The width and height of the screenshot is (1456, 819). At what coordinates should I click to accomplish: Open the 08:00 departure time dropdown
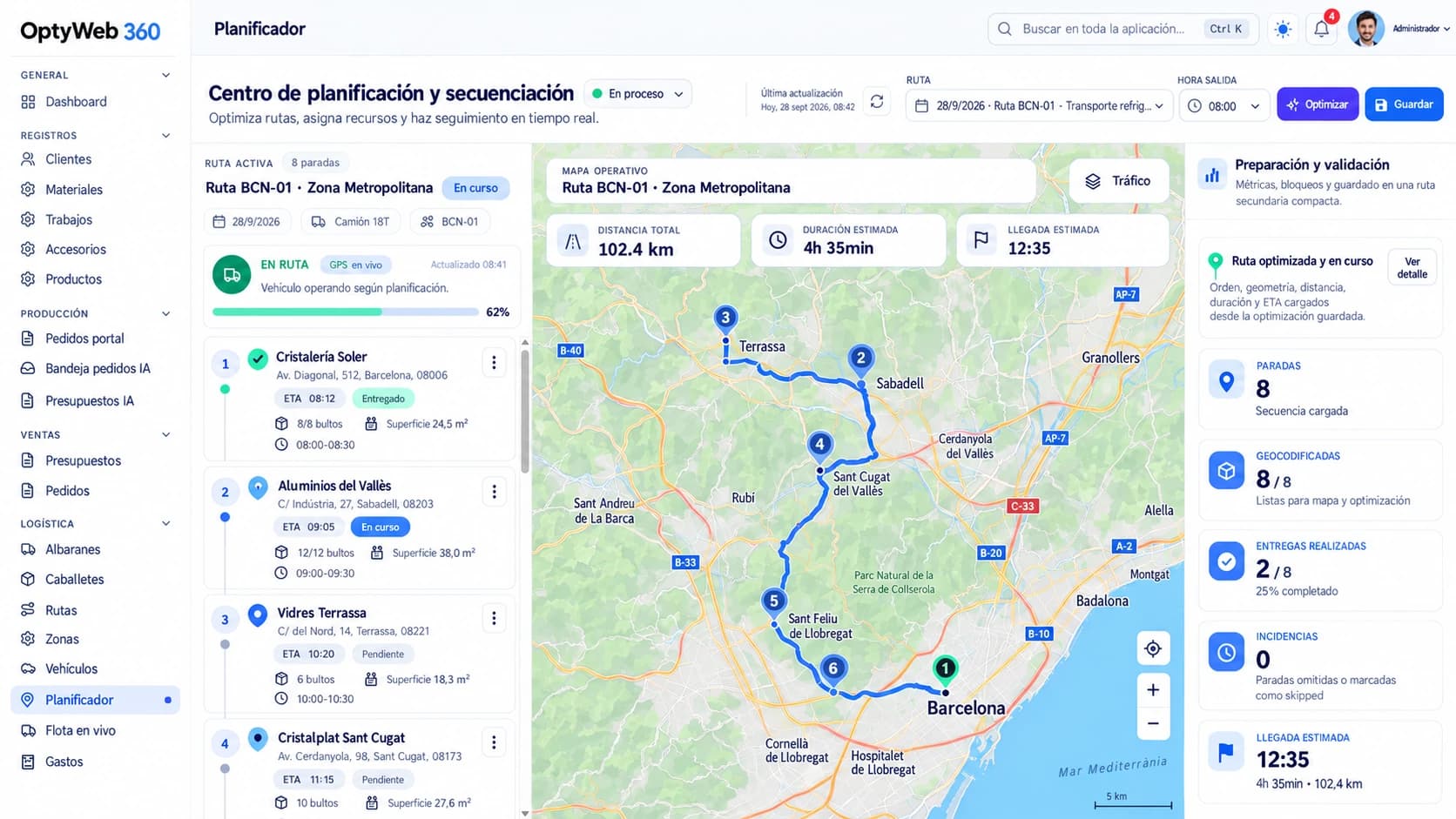1223,106
